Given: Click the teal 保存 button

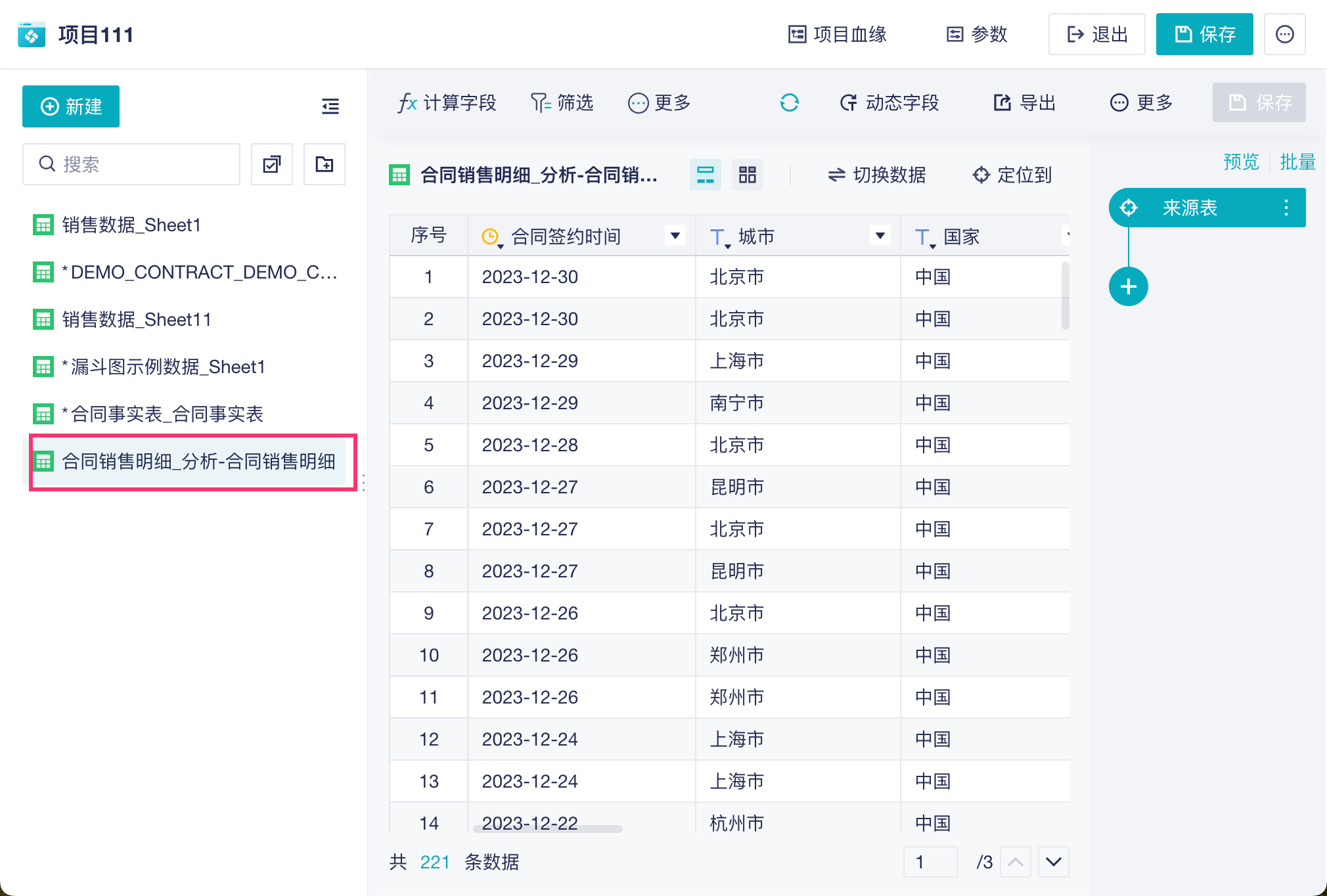Looking at the screenshot, I should pyautogui.click(x=1203, y=34).
